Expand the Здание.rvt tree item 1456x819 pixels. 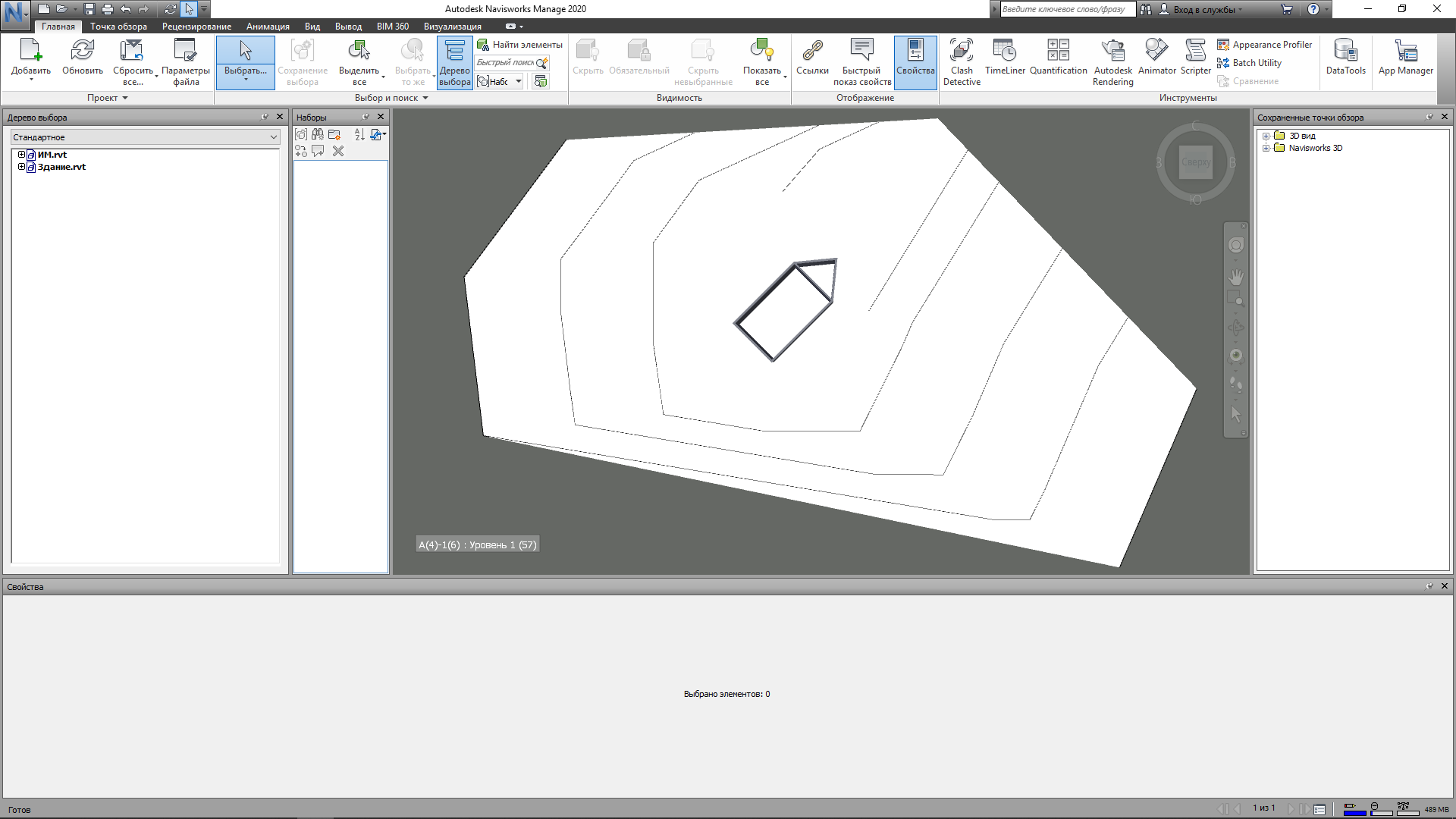22,167
